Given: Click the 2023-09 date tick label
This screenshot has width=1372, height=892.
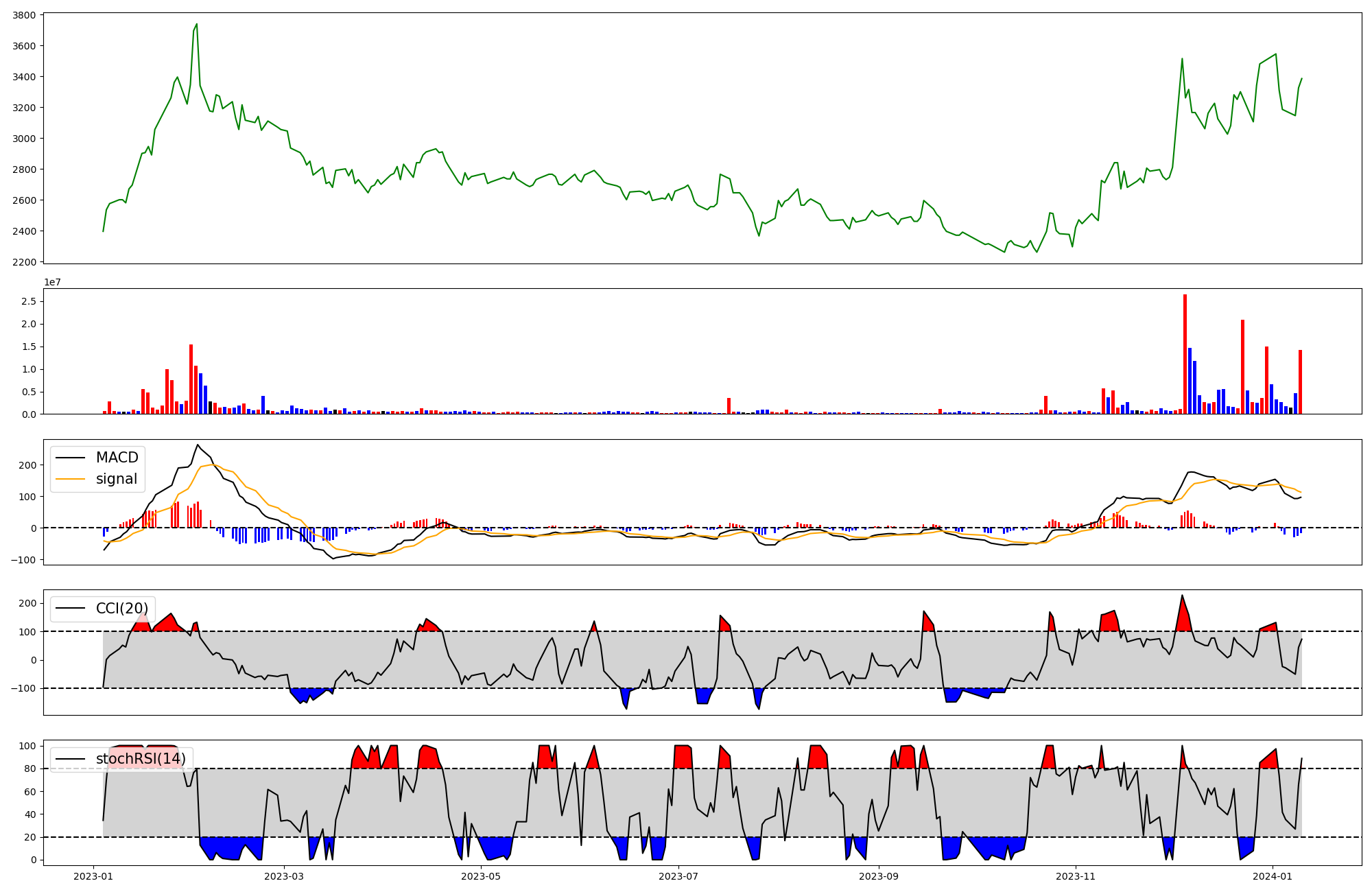Looking at the screenshot, I should point(879,876).
